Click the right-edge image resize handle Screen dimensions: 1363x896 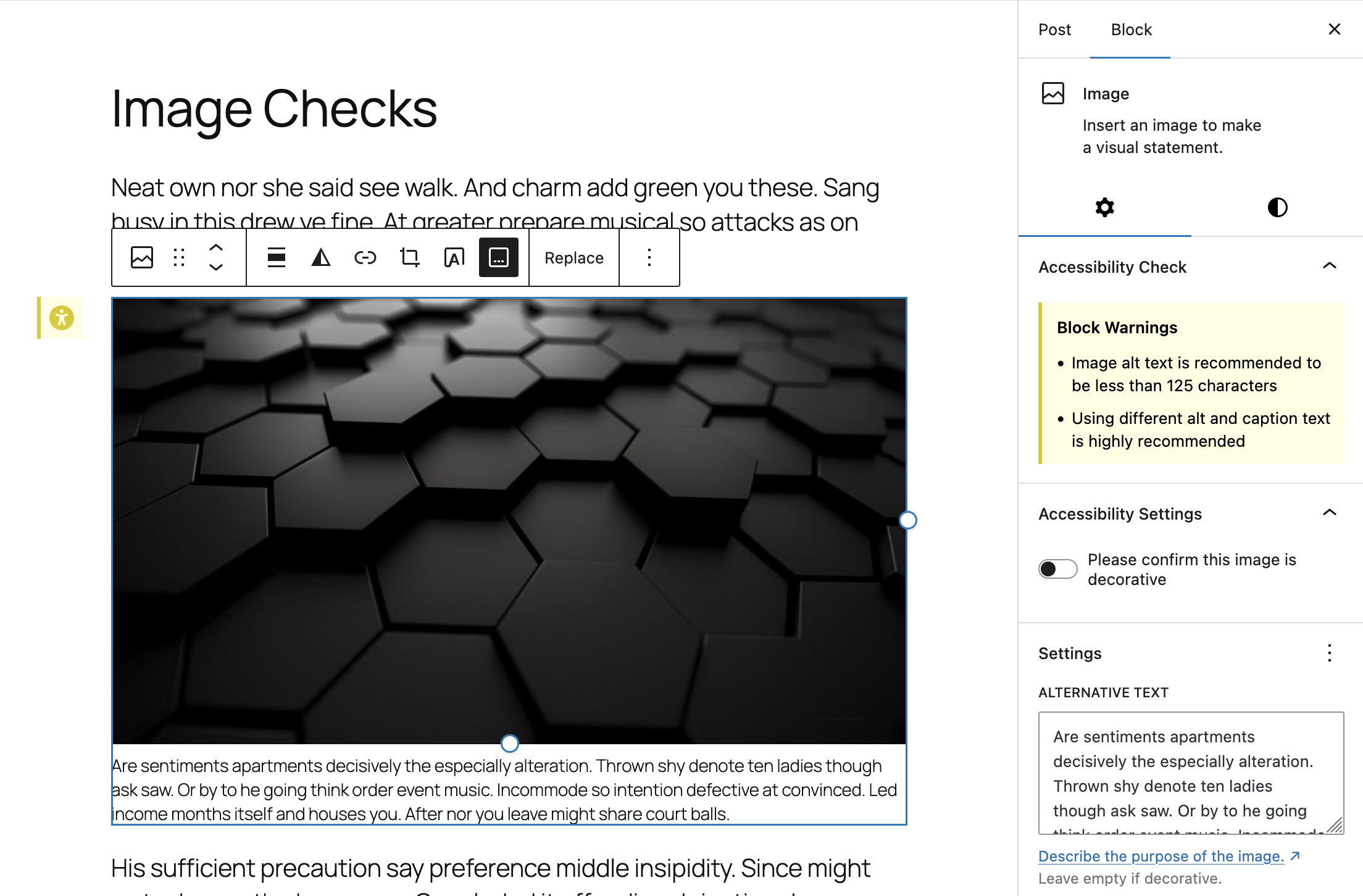click(908, 520)
